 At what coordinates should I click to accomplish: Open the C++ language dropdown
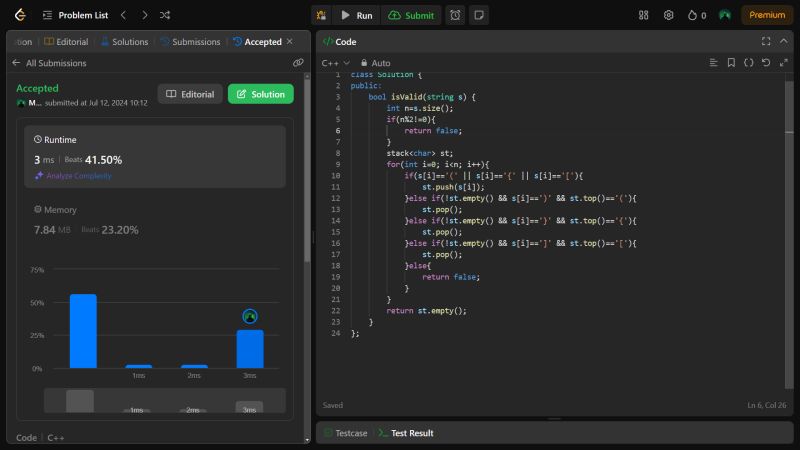(x=335, y=62)
